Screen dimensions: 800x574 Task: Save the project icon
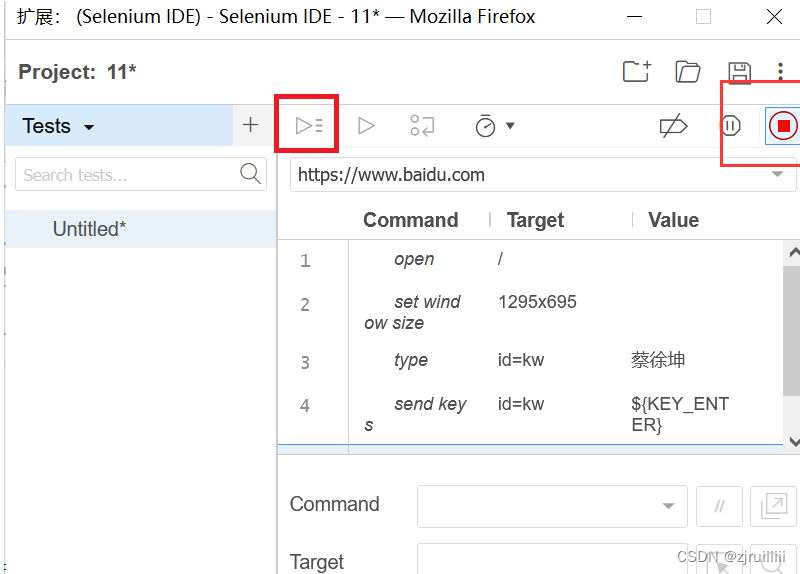(x=739, y=72)
